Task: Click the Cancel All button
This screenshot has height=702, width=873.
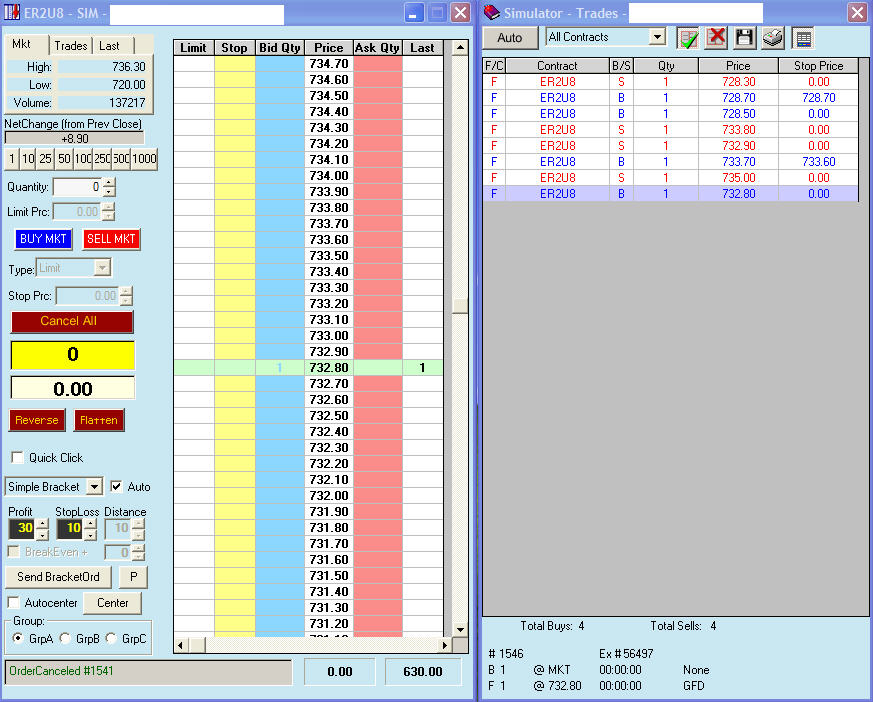Action: point(71,321)
